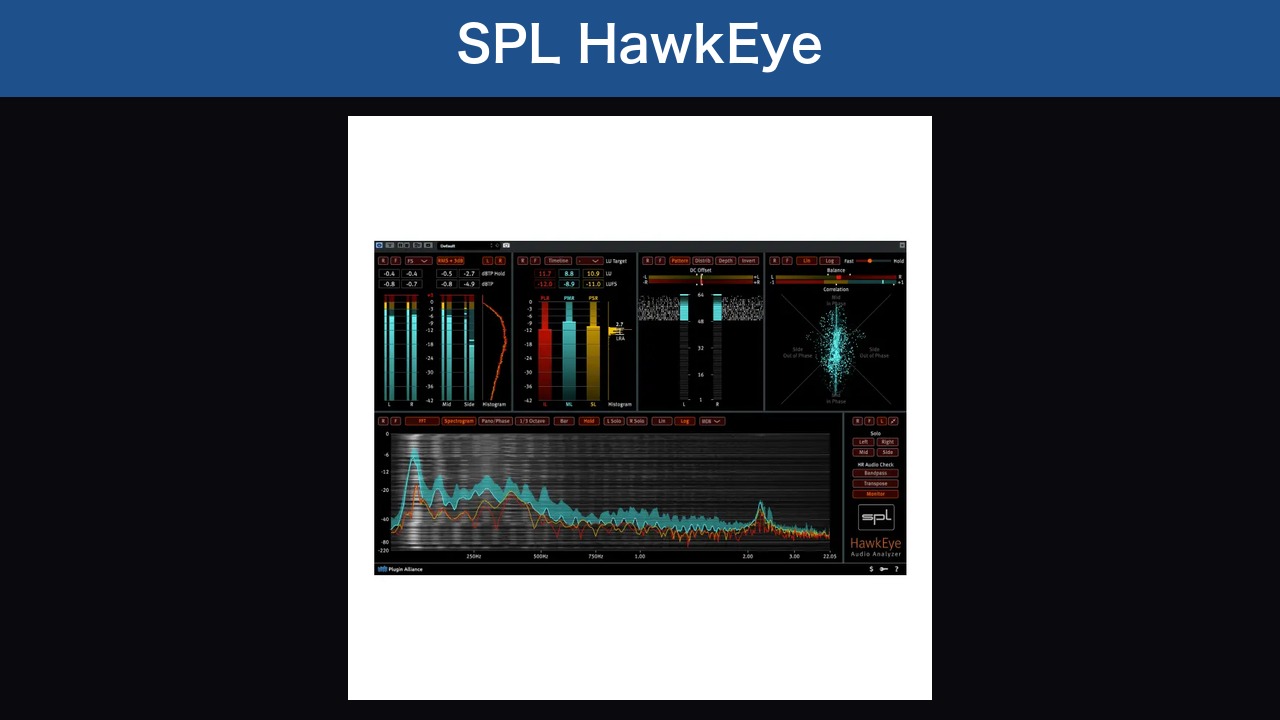Enable the Monitor button under HR Audio Check

pos(875,494)
